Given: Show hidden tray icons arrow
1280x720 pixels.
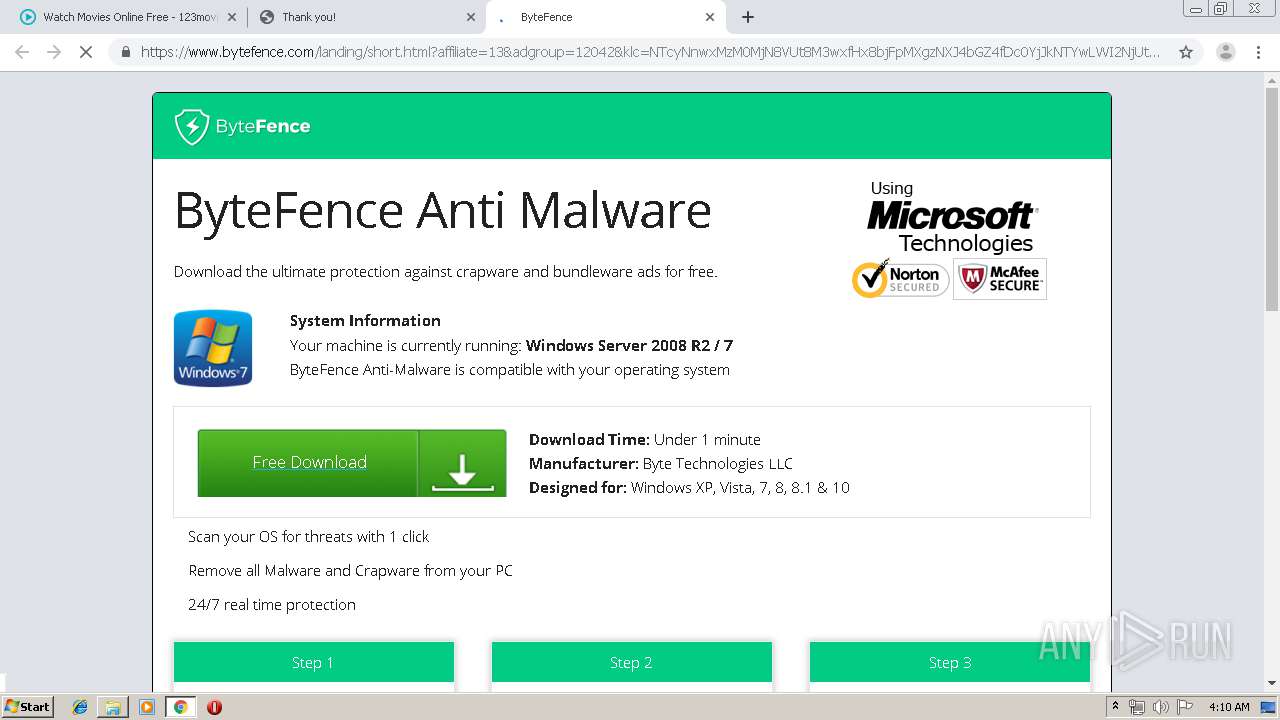Looking at the screenshot, I should (x=1116, y=707).
